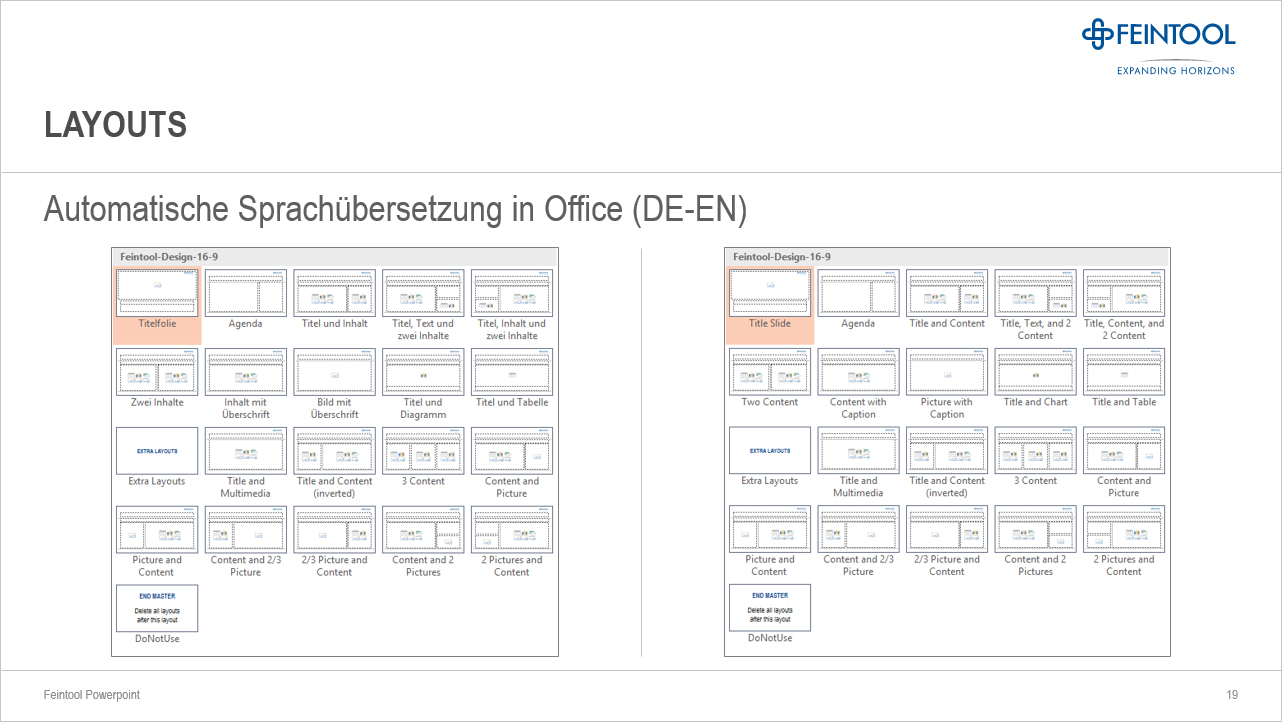The image size is (1282, 722).
Task: Pick the Inhalt mit Überschrift layout
Action: [x=245, y=372]
